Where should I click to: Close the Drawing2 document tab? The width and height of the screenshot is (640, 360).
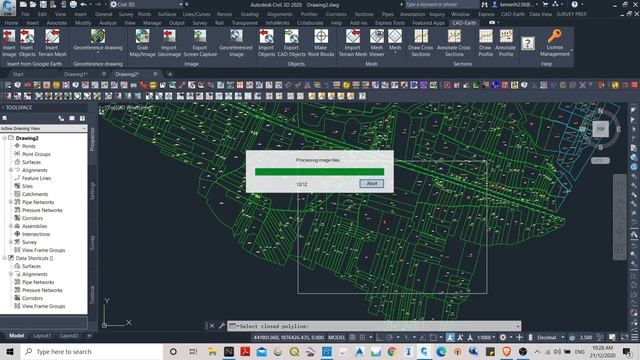[155, 74]
